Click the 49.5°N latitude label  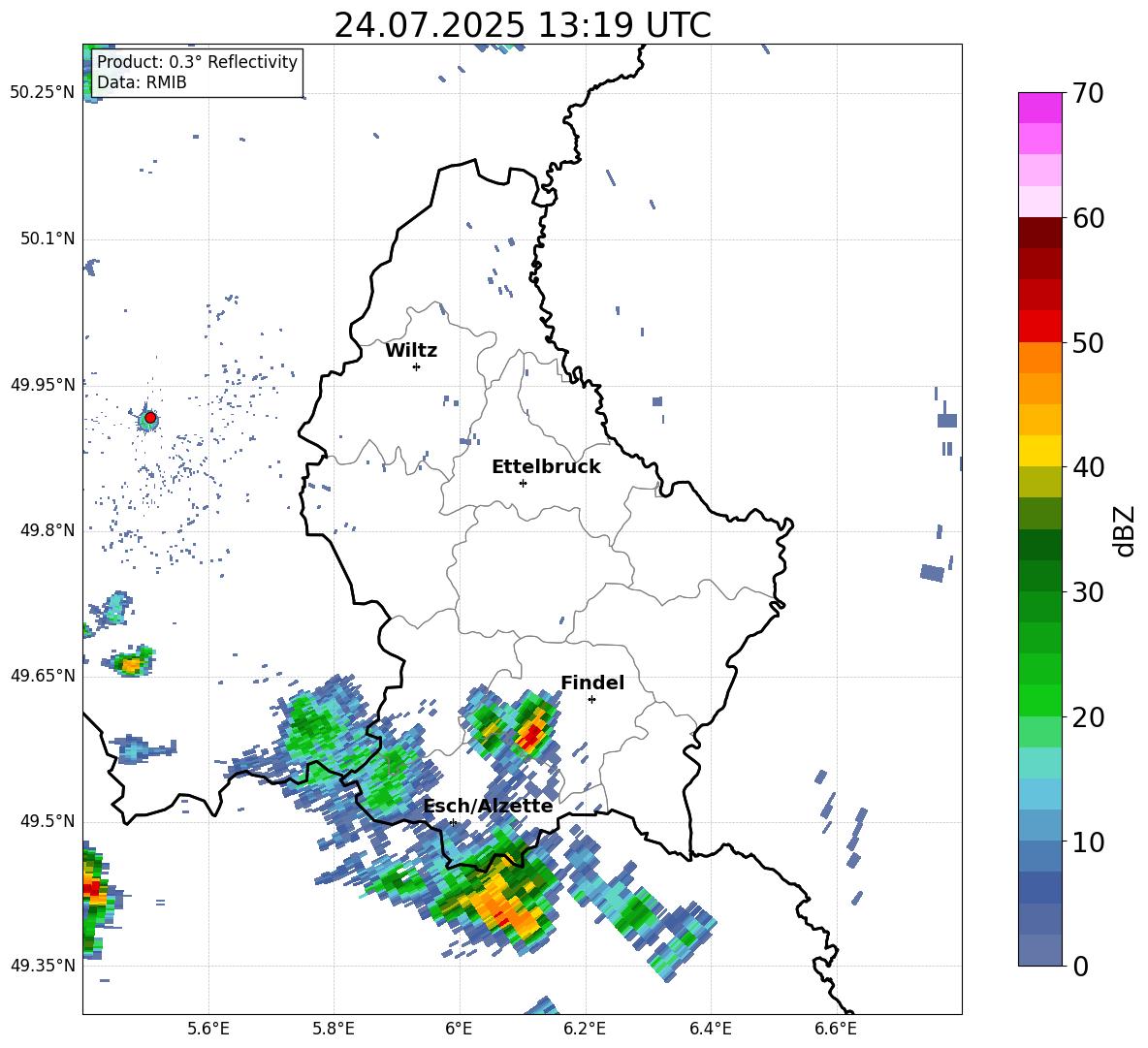click(48, 821)
